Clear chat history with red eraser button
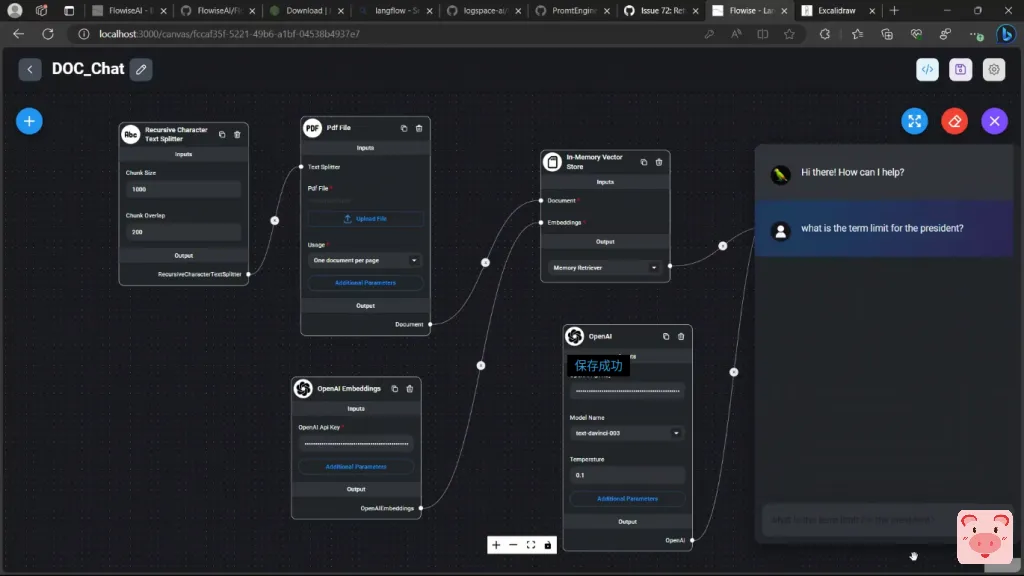Viewport: 1024px width, 576px height. (954, 121)
